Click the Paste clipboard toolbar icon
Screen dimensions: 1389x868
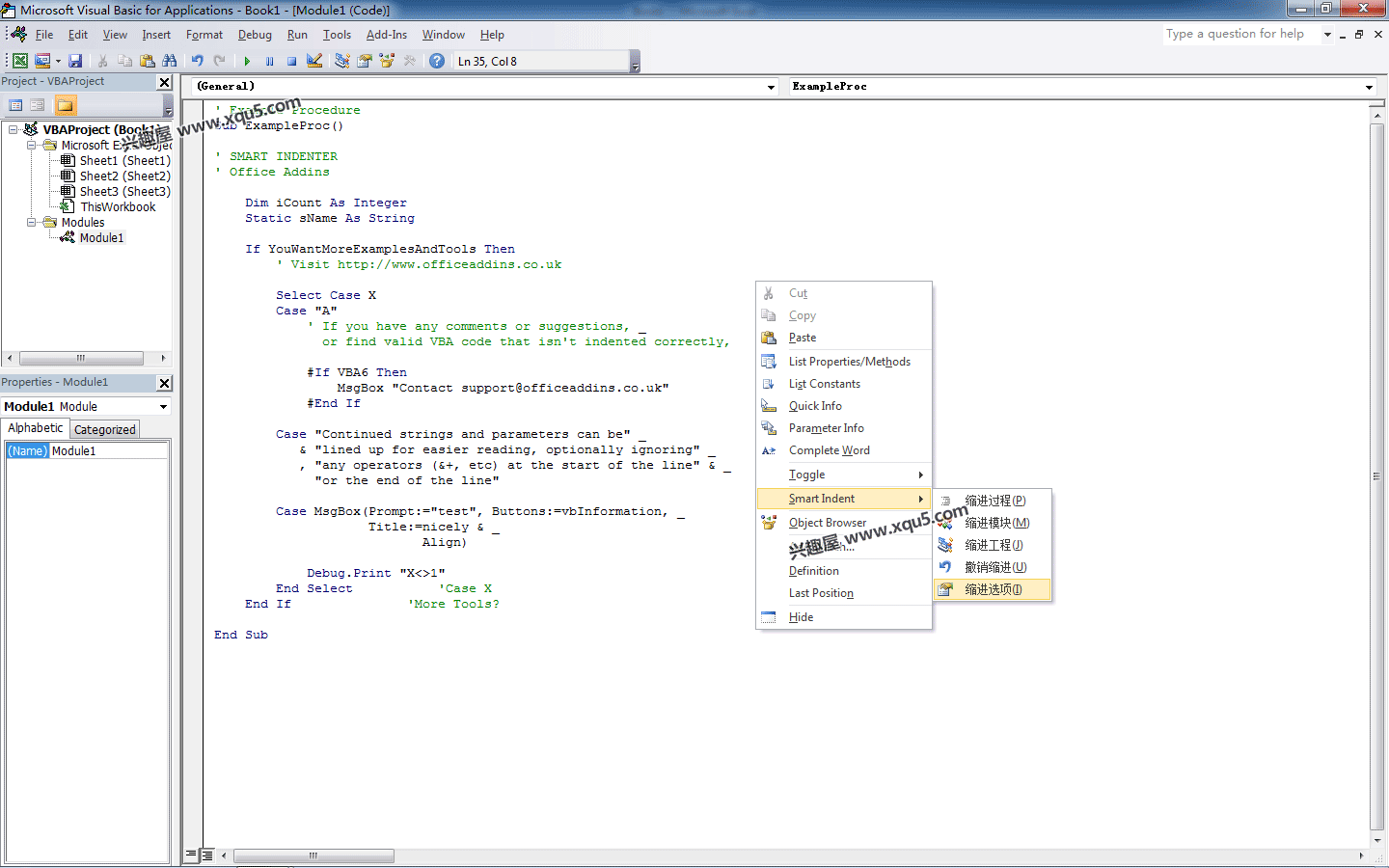(148, 61)
